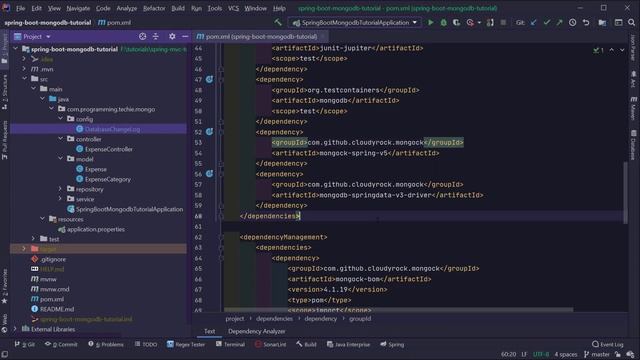Viewport: 640px width, 360px height.
Task: Jump to the previous highlighted error arrow
Action: 611,50
